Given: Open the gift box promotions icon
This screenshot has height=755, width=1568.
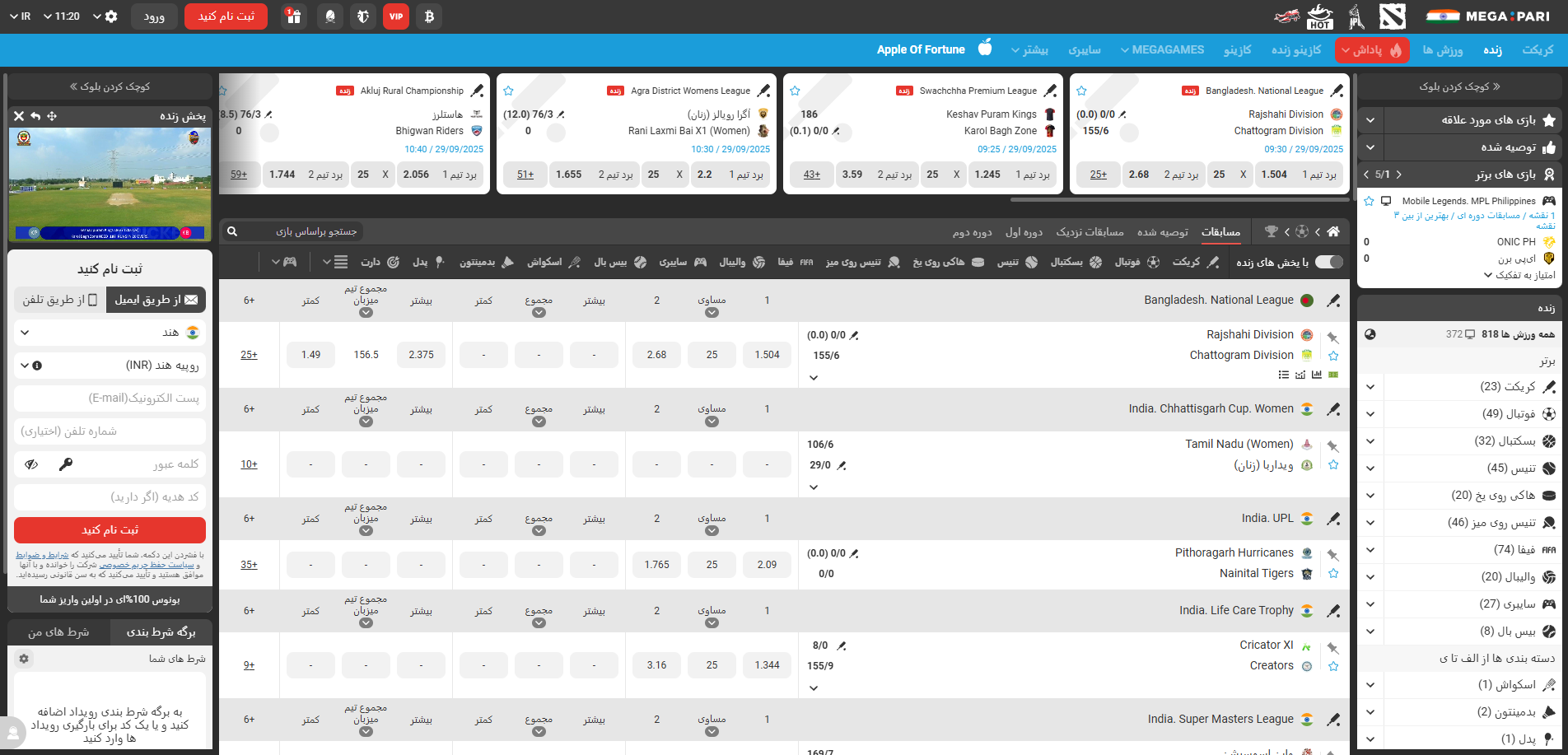Looking at the screenshot, I should (294, 16).
